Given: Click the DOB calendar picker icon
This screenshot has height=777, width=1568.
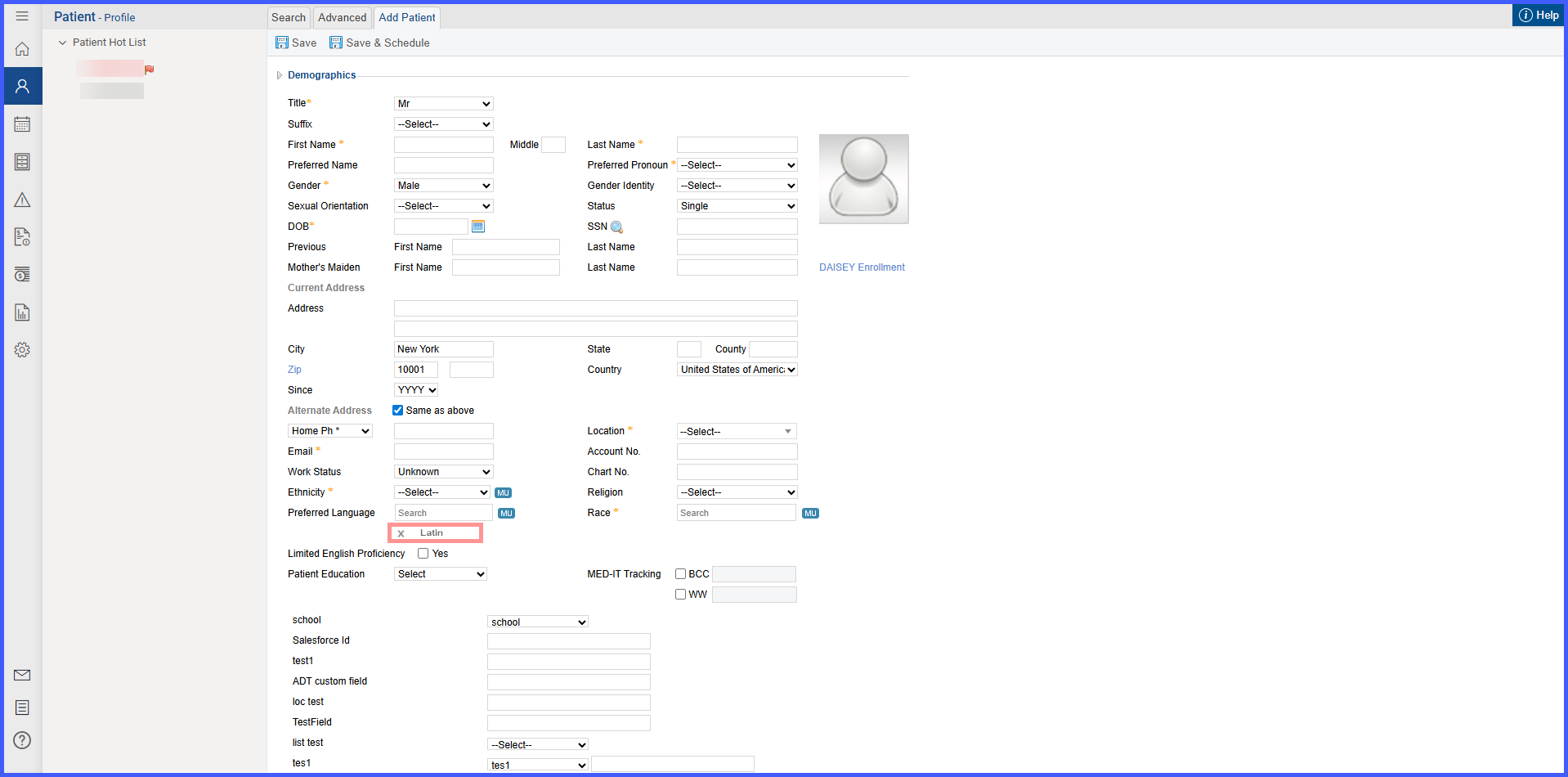Looking at the screenshot, I should pos(478,227).
